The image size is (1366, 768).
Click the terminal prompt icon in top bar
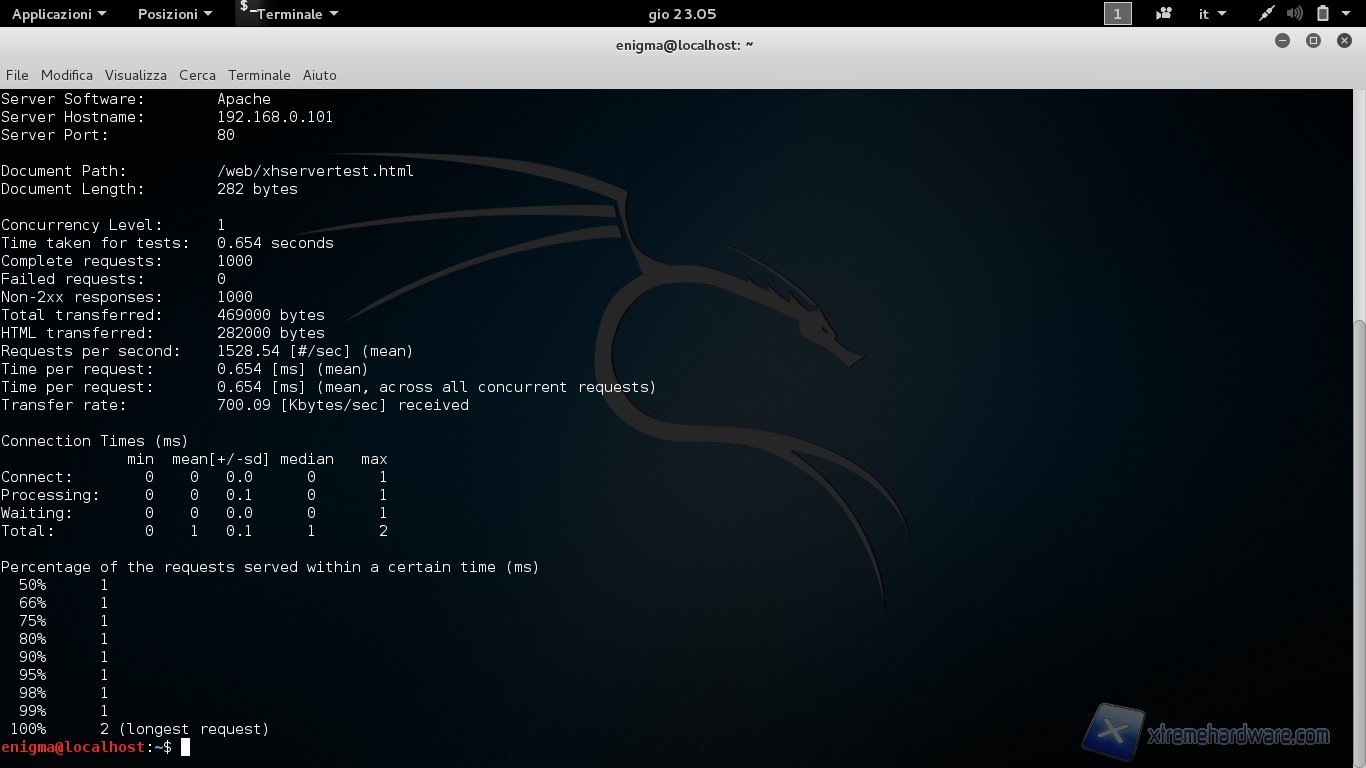pyautogui.click(x=246, y=10)
